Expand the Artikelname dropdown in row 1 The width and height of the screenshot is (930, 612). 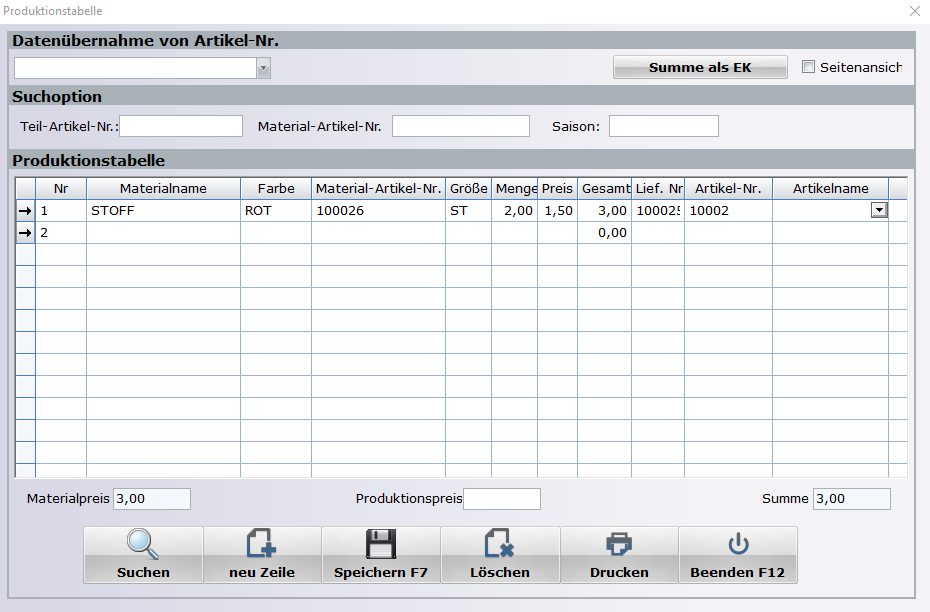coord(879,210)
